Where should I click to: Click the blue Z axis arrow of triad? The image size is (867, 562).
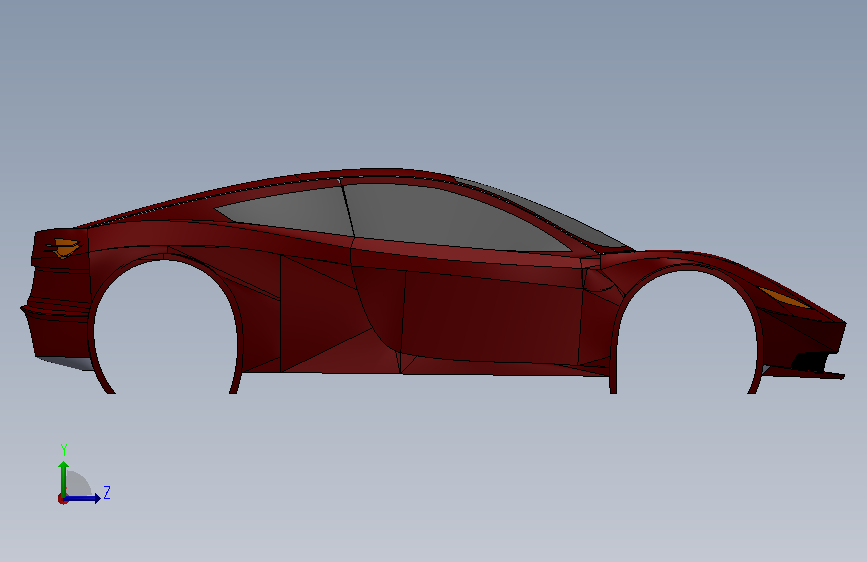tap(83, 498)
